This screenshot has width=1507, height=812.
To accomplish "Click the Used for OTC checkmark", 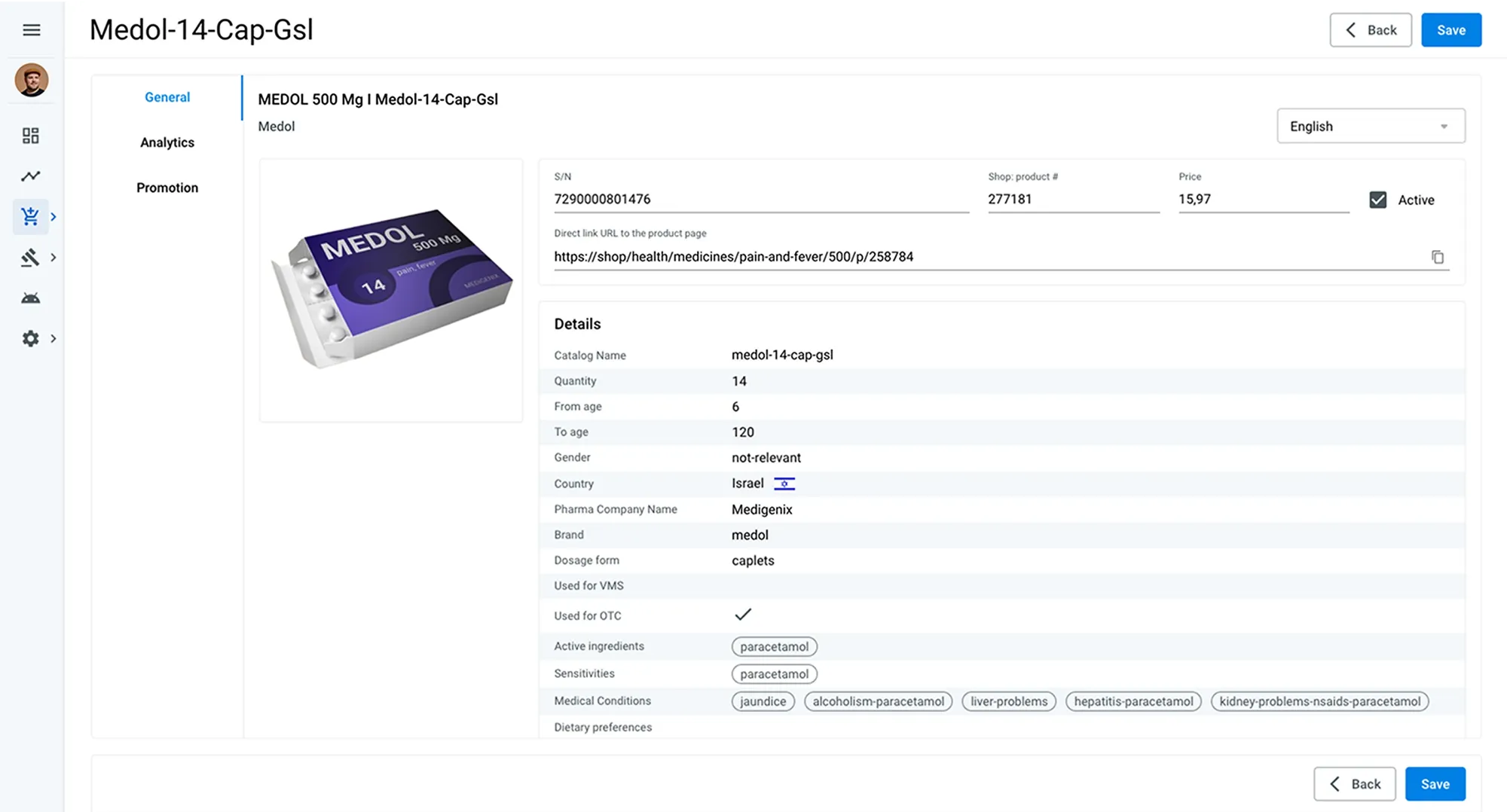I will pos(743,615).
